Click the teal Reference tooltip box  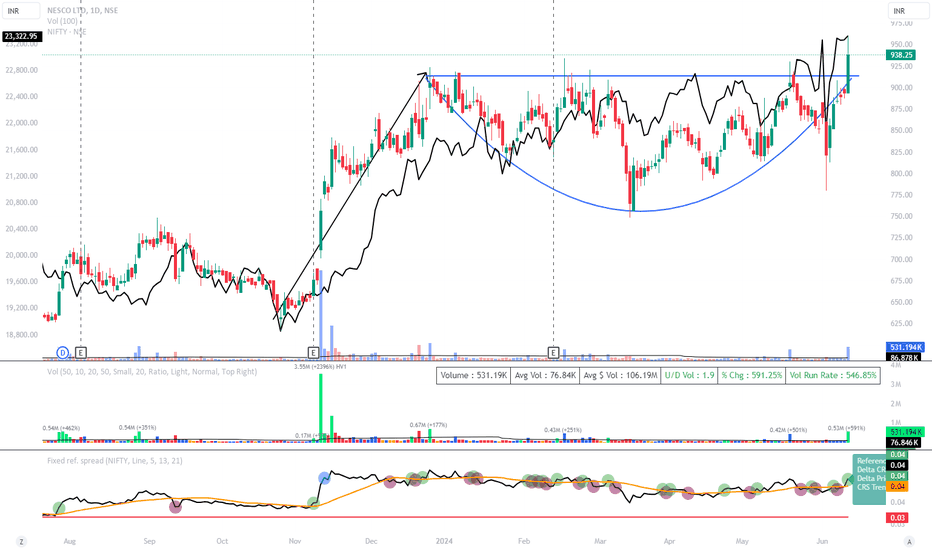tap(870, 479)
